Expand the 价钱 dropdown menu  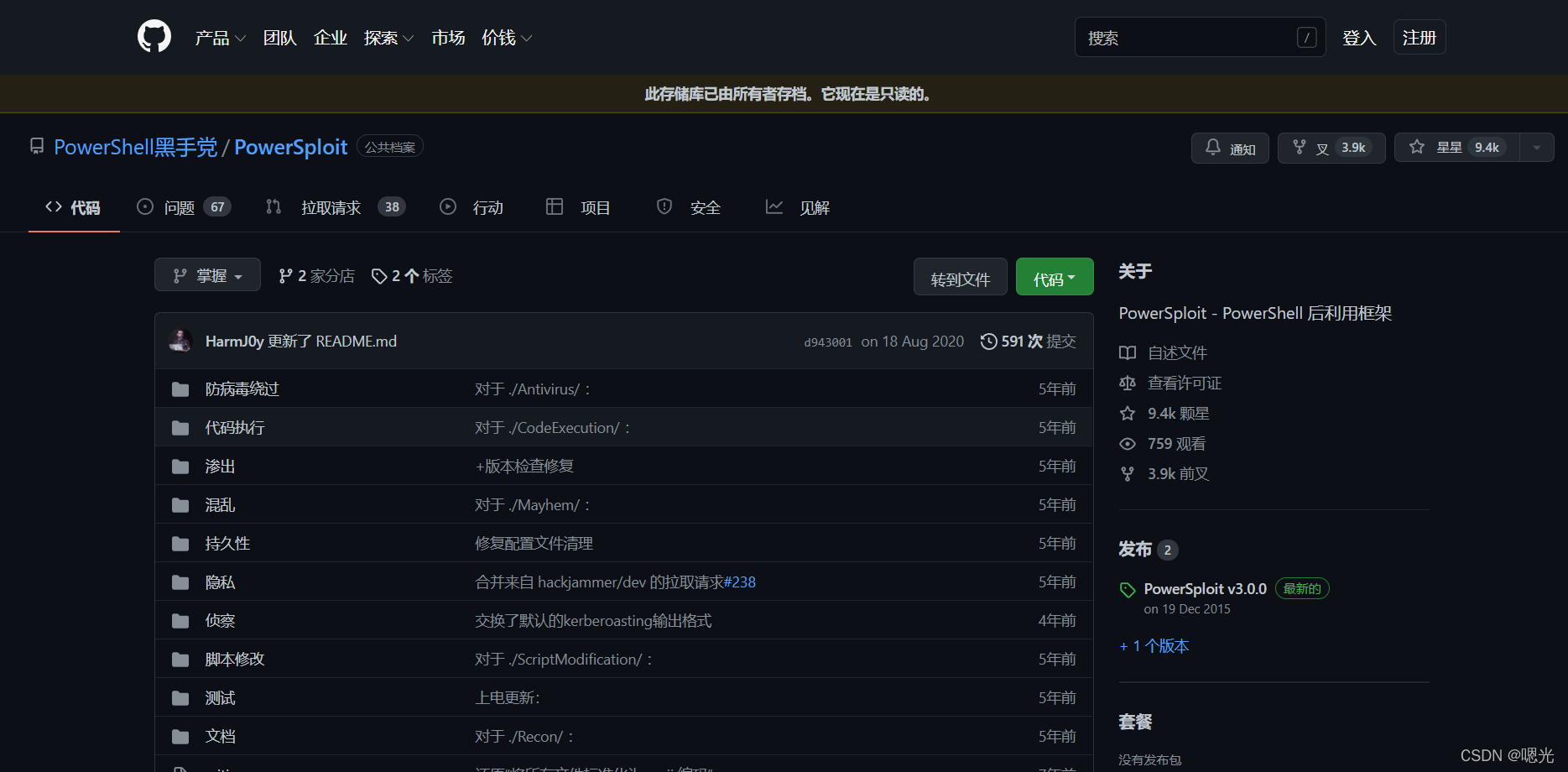click(x=507, y=38)
